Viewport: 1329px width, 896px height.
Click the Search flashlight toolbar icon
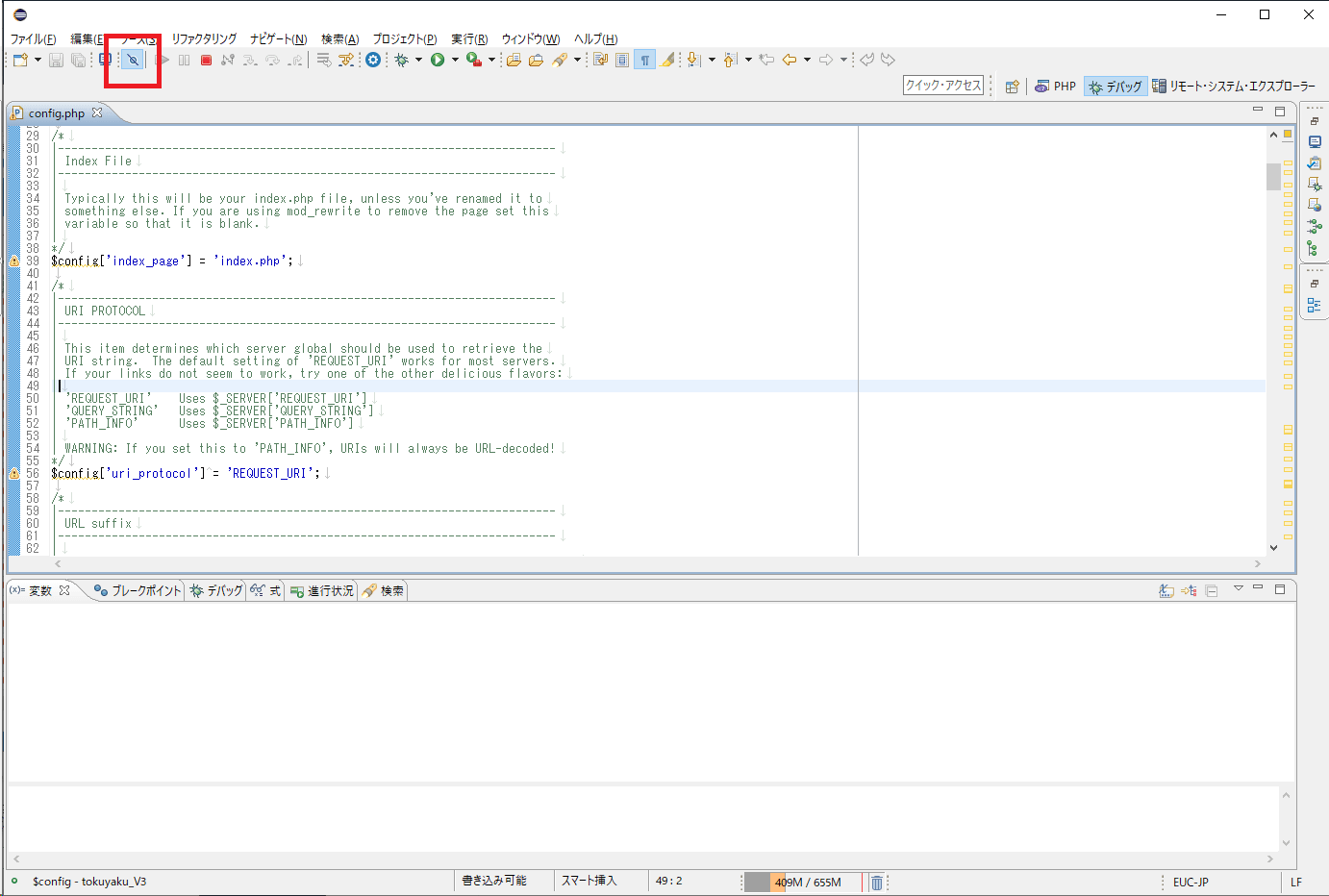tap(560, 60)
